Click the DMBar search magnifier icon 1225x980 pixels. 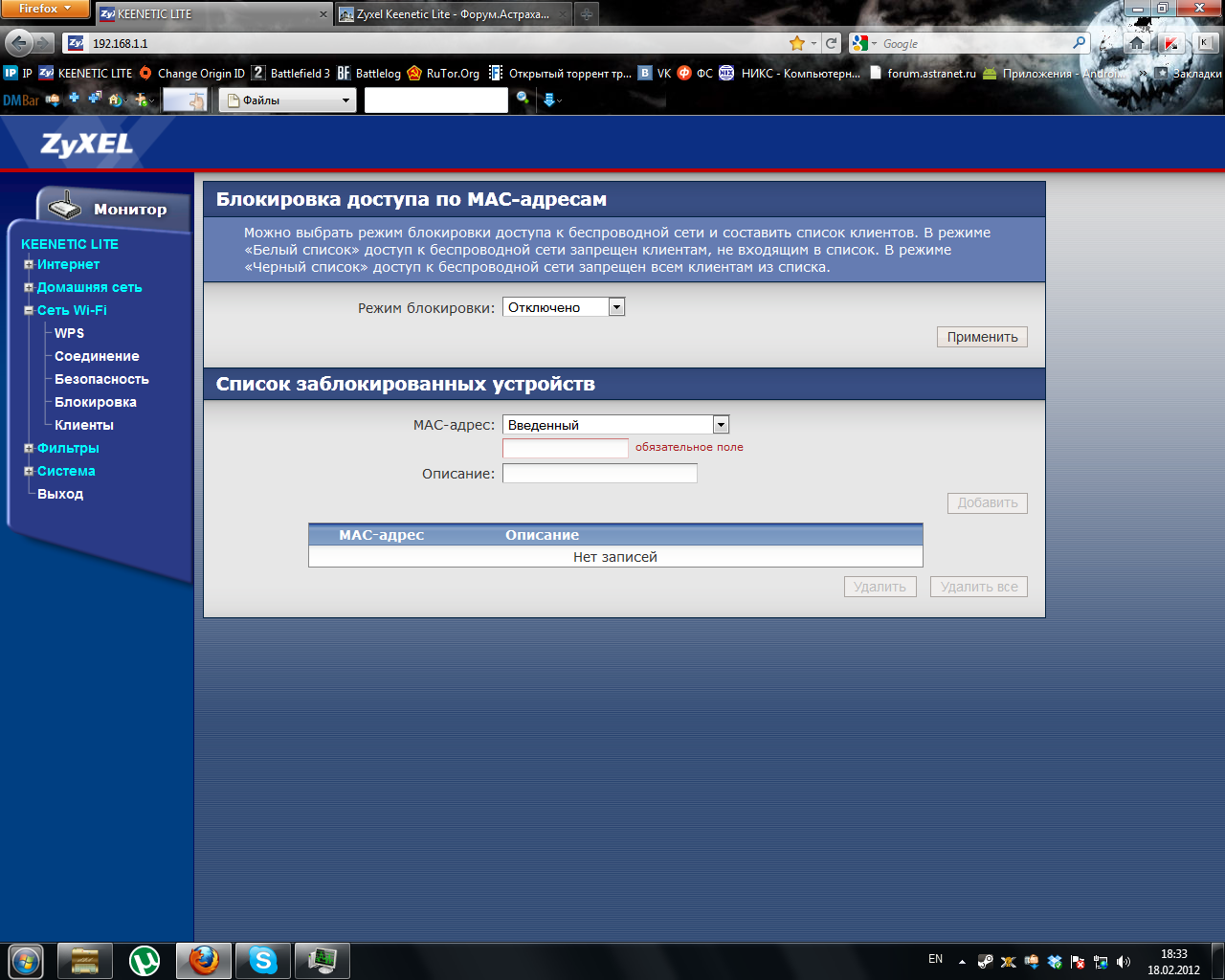(x=523, y=99)
